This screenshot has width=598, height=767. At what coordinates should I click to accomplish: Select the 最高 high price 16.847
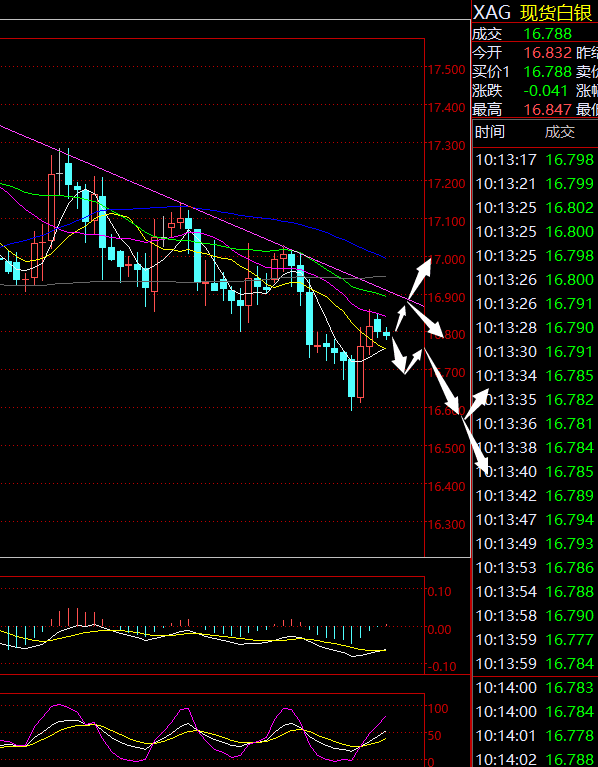(548, 110)
